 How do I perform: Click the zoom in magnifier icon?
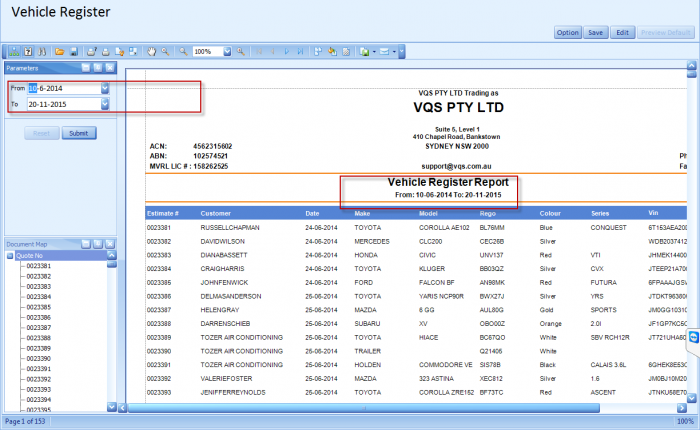(x=241, y=52)
